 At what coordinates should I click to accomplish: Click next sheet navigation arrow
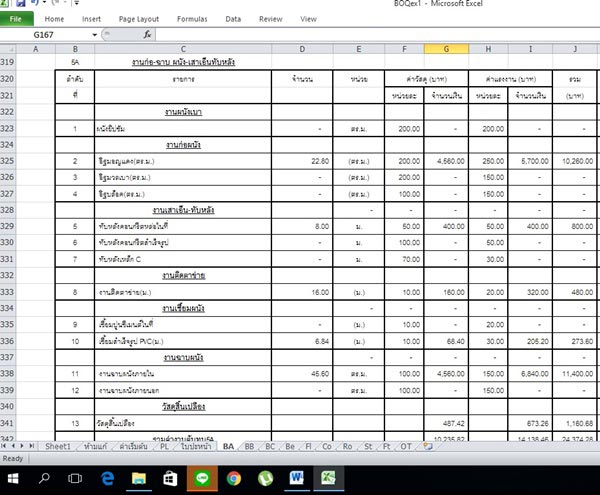tap(22, 446)
